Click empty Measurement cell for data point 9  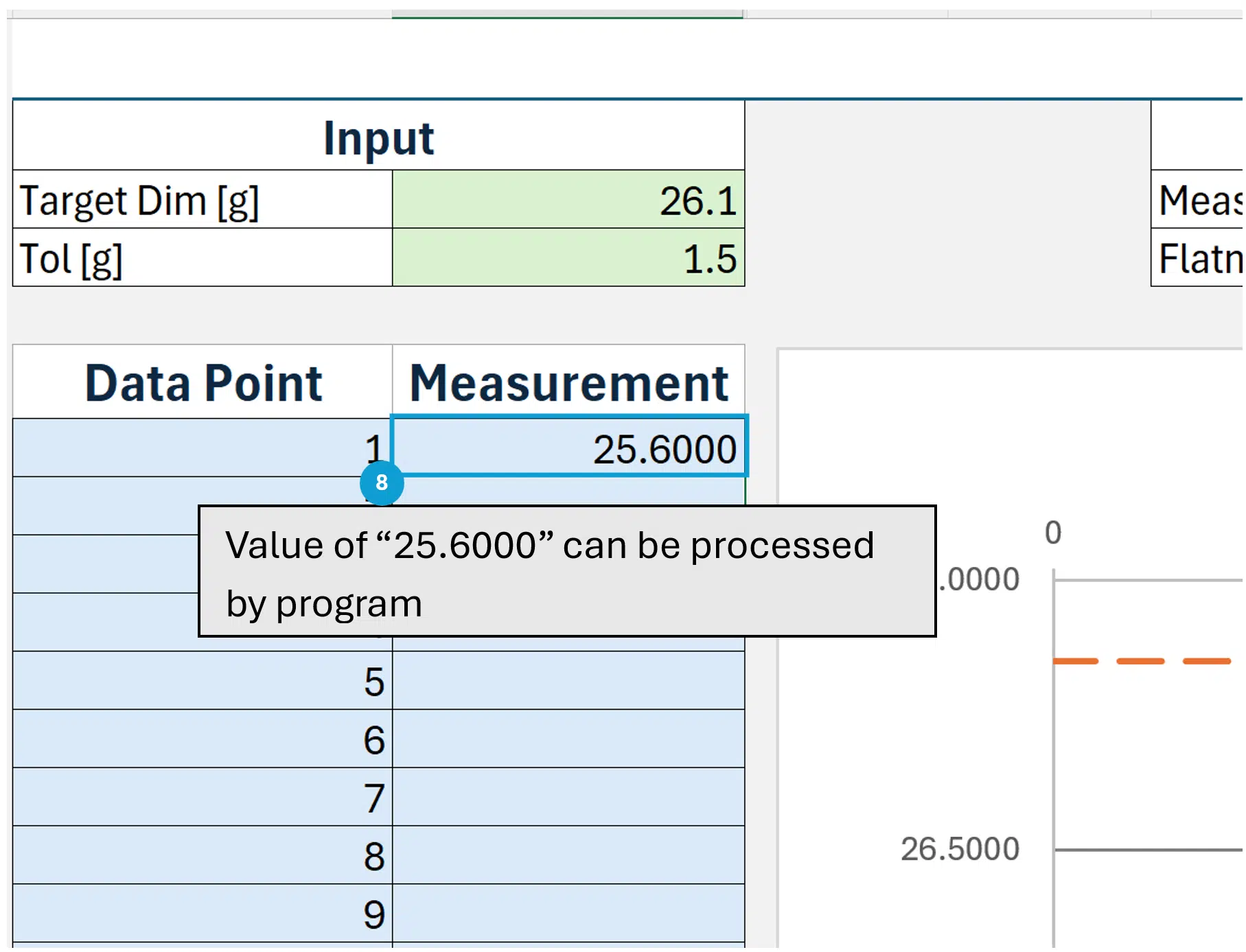tap(568, 914)
